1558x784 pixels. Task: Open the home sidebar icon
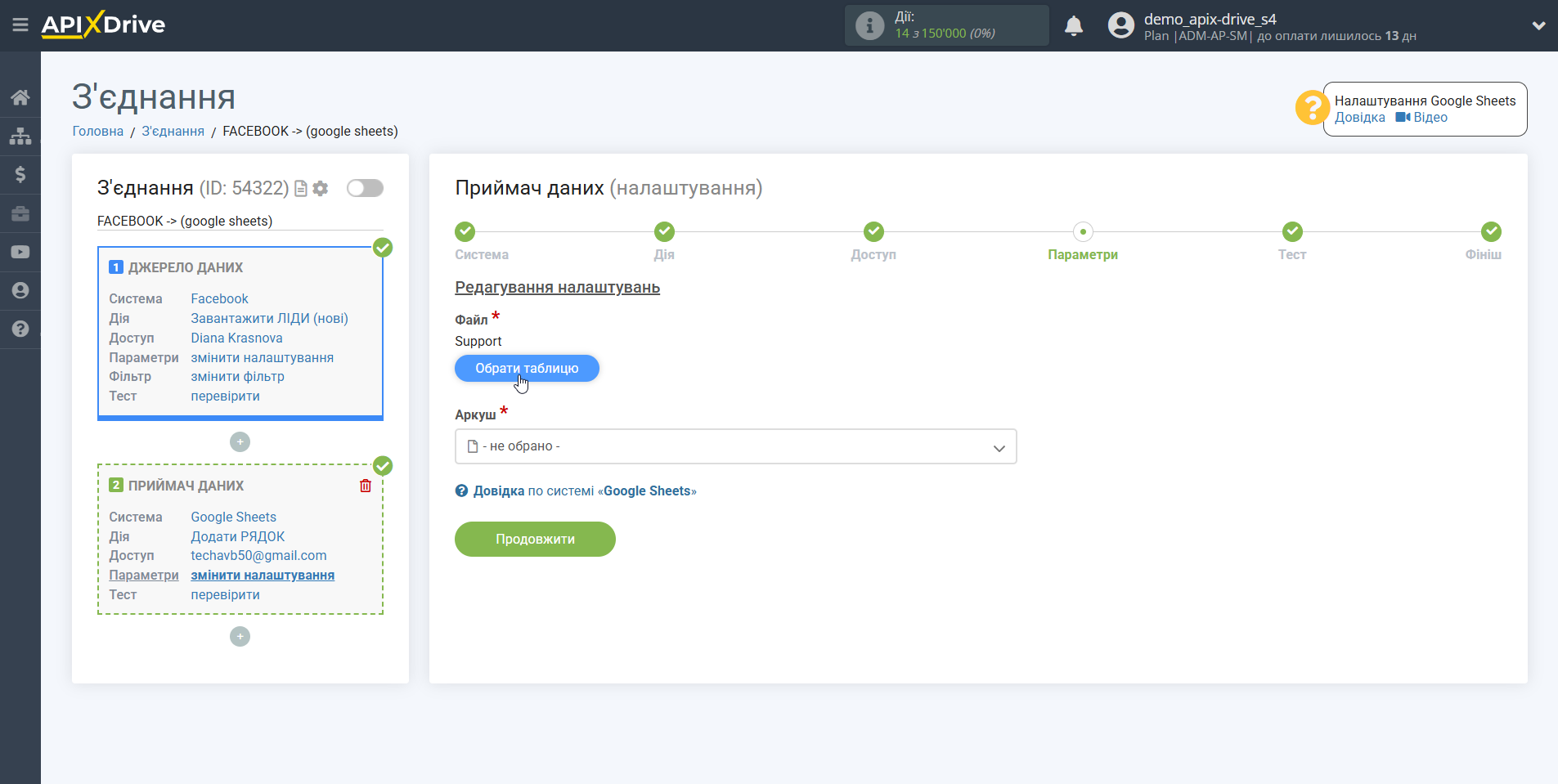tap(20, 97)
